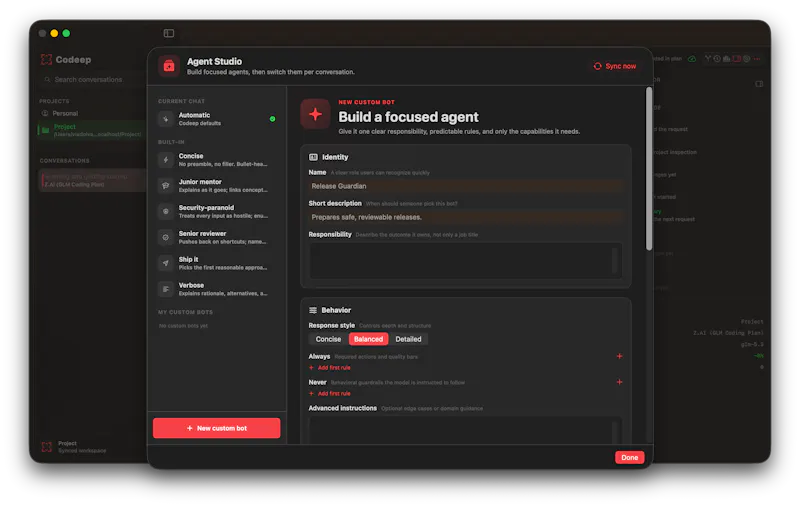
Task: Choose the Concise response style
Action: [x=328, y=339]
